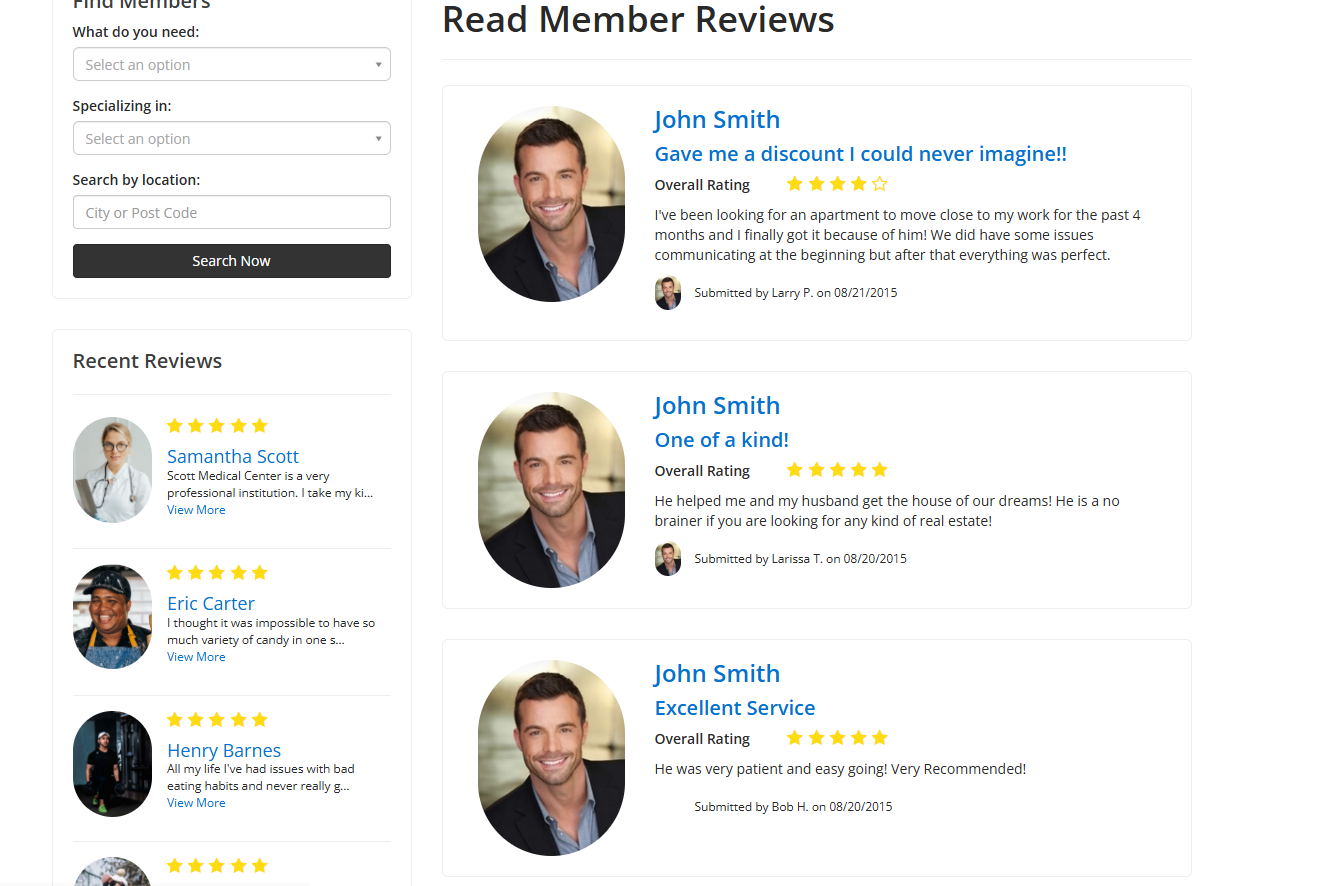Image resolution: width=1319 pixels, height=886 pixels.
Task: Click Overall Rating label in Excellent Service review
Action: (x=702, y=739)
